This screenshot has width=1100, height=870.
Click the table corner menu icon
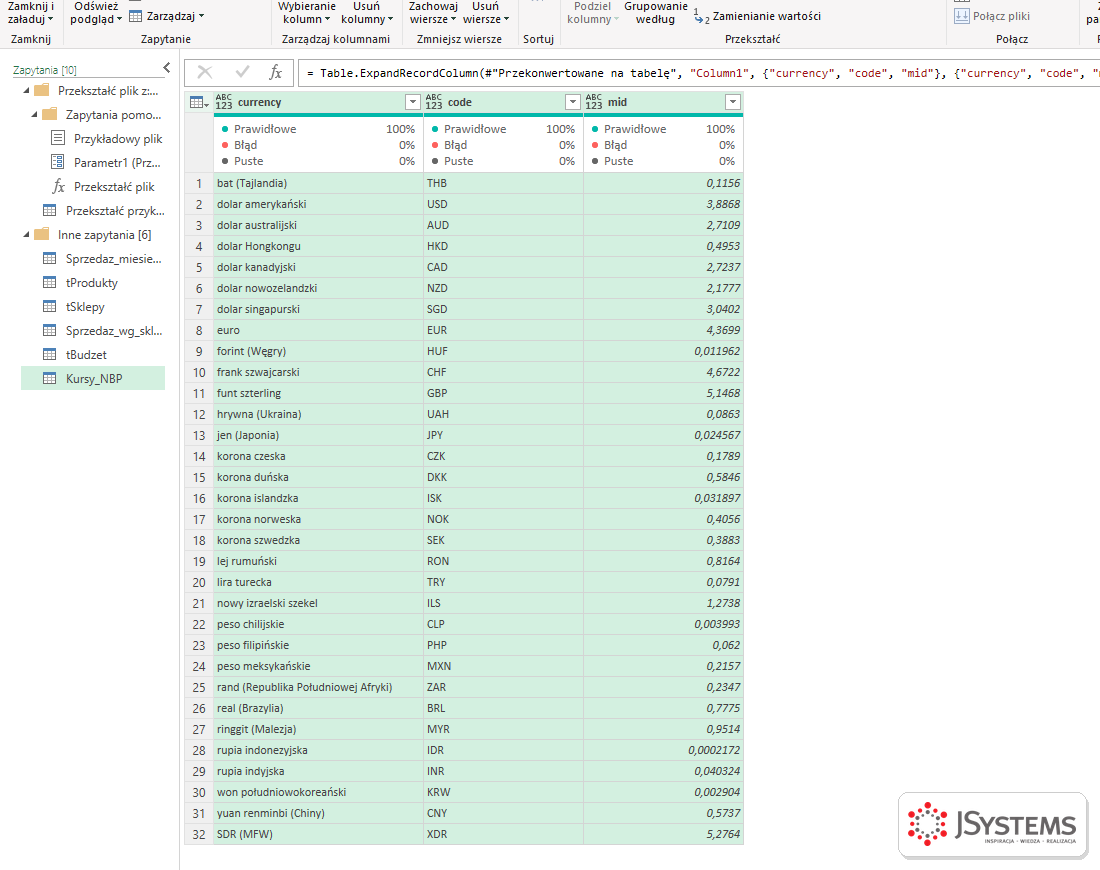coord(199,102)
